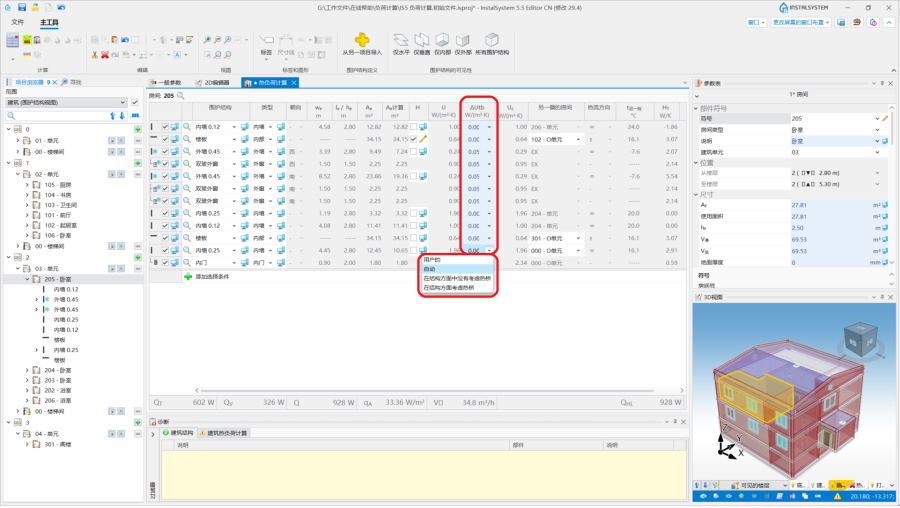
Task: Toggle the checkbox of the first 内墙 0.12 row
Action: (165, 127)
